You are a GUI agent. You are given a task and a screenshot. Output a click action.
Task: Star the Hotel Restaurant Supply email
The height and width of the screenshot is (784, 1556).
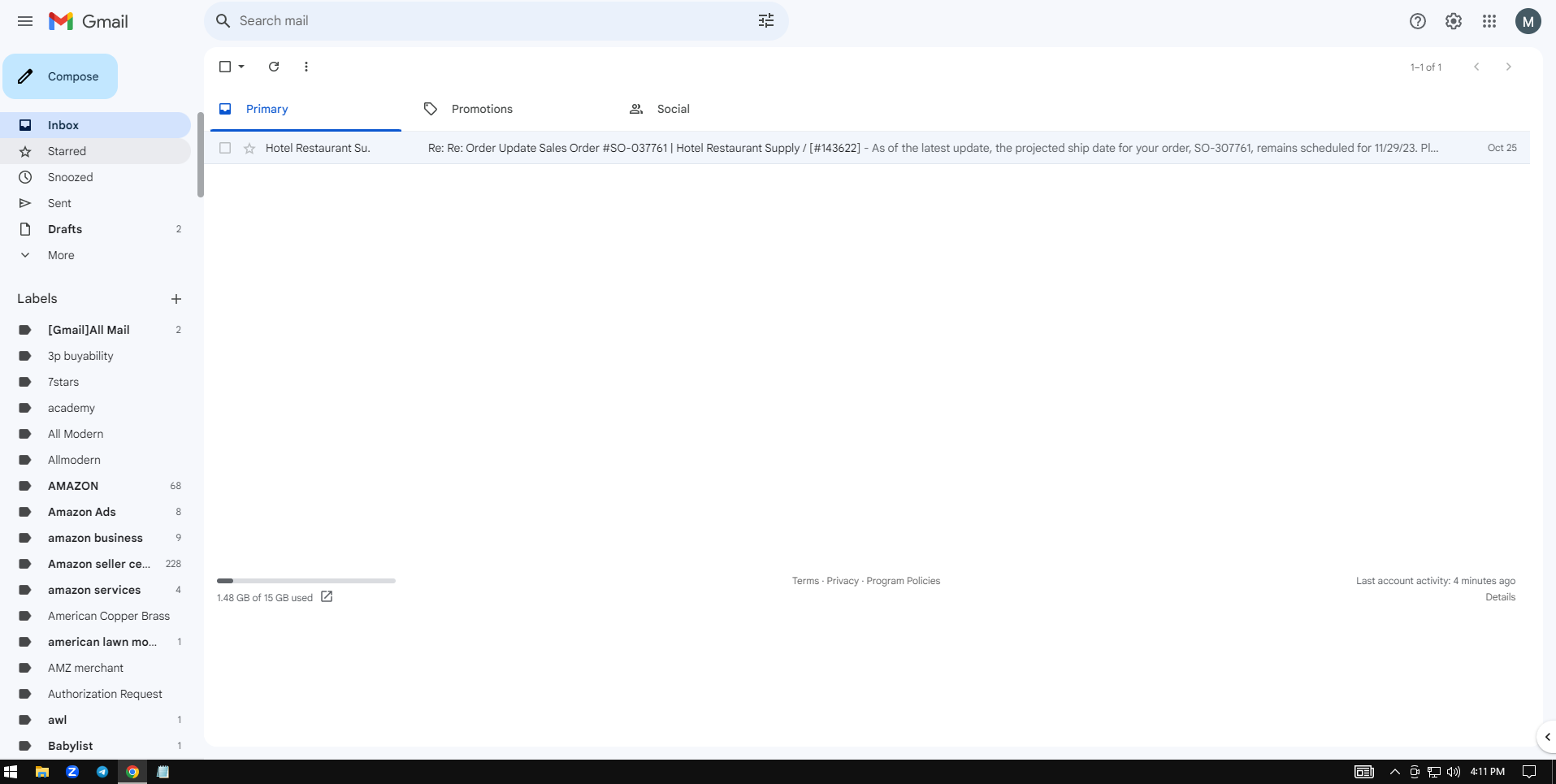pos(249,148)
